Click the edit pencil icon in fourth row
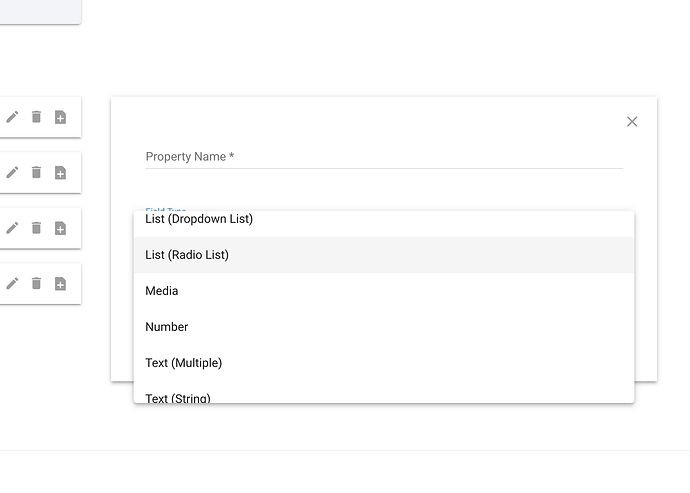This screenshot has height=493, width=690. point(12,283)
